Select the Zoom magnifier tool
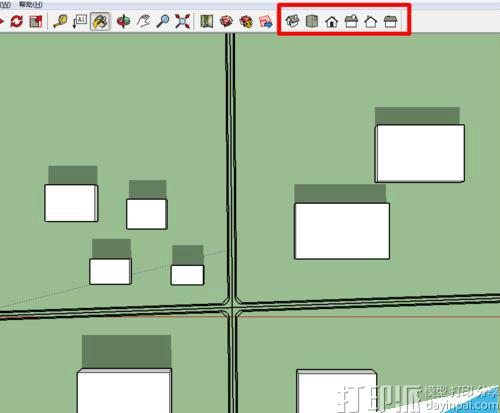500x413 pixels. click(163, 21)
